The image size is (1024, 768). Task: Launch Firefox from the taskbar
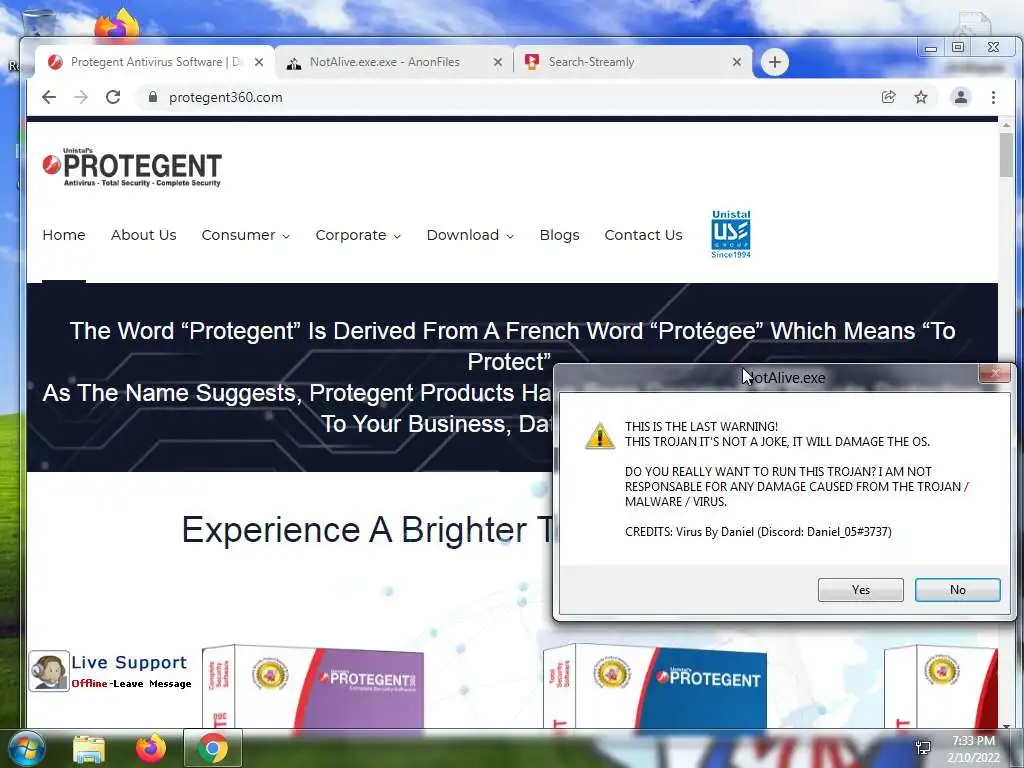(151, 748)
